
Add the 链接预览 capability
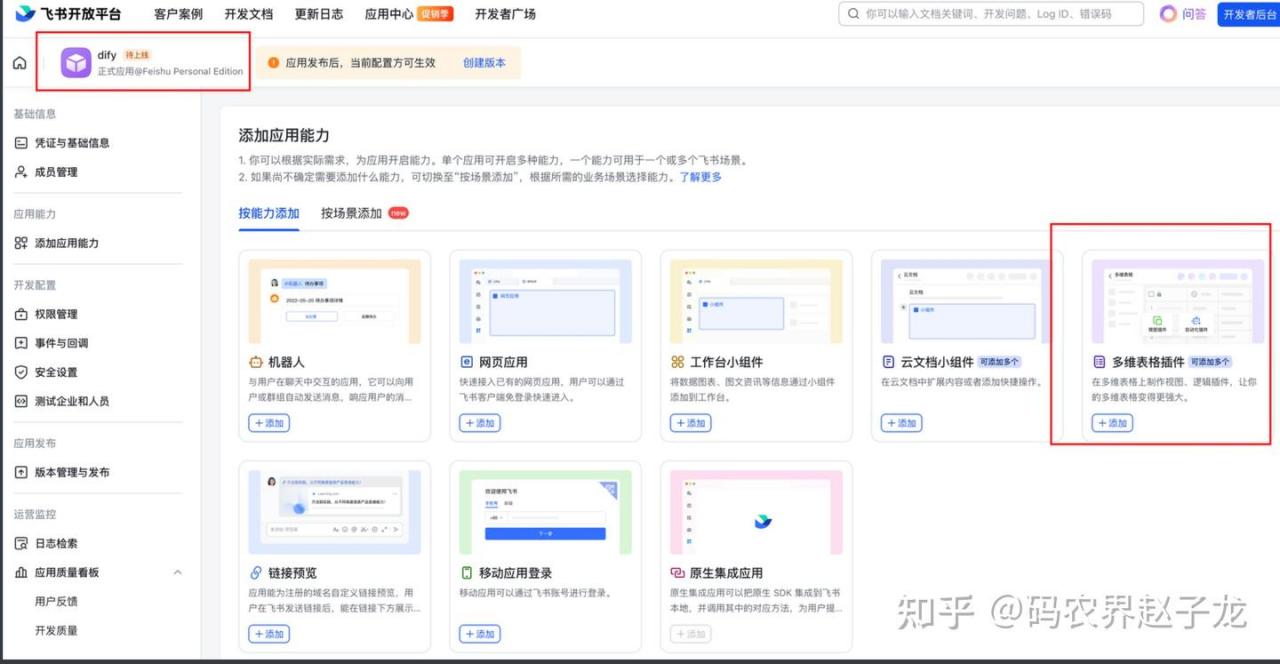pos(269,634)
